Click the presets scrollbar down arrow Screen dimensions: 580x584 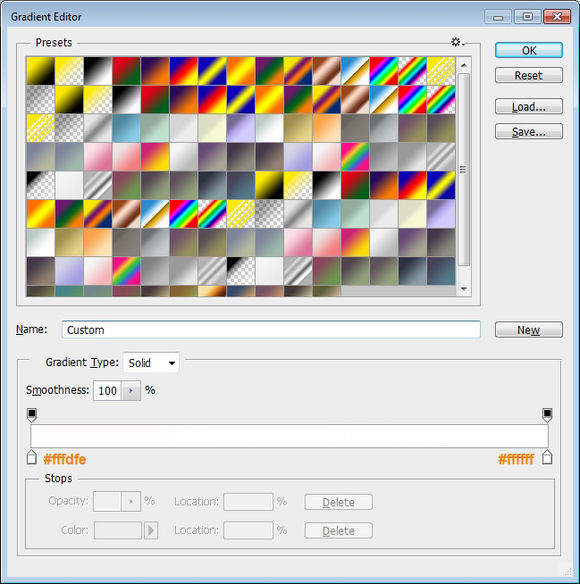point(464,289)
